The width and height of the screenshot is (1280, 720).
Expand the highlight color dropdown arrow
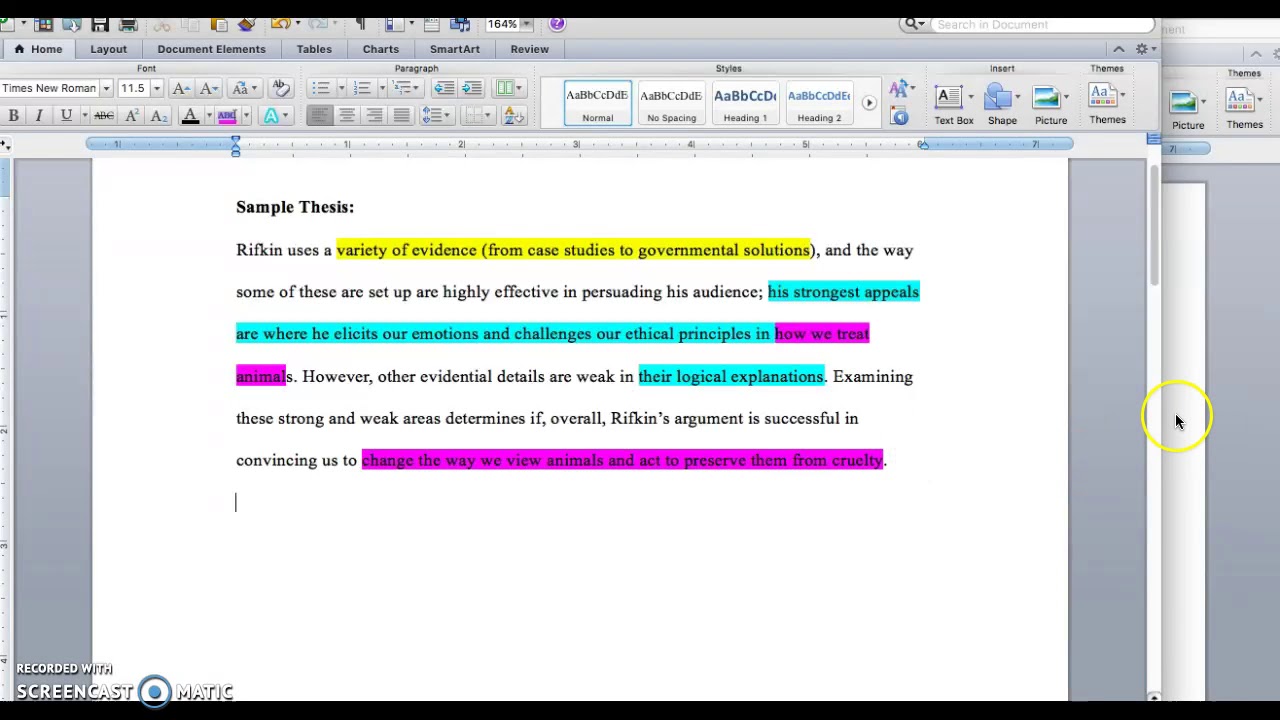(246, 116)
